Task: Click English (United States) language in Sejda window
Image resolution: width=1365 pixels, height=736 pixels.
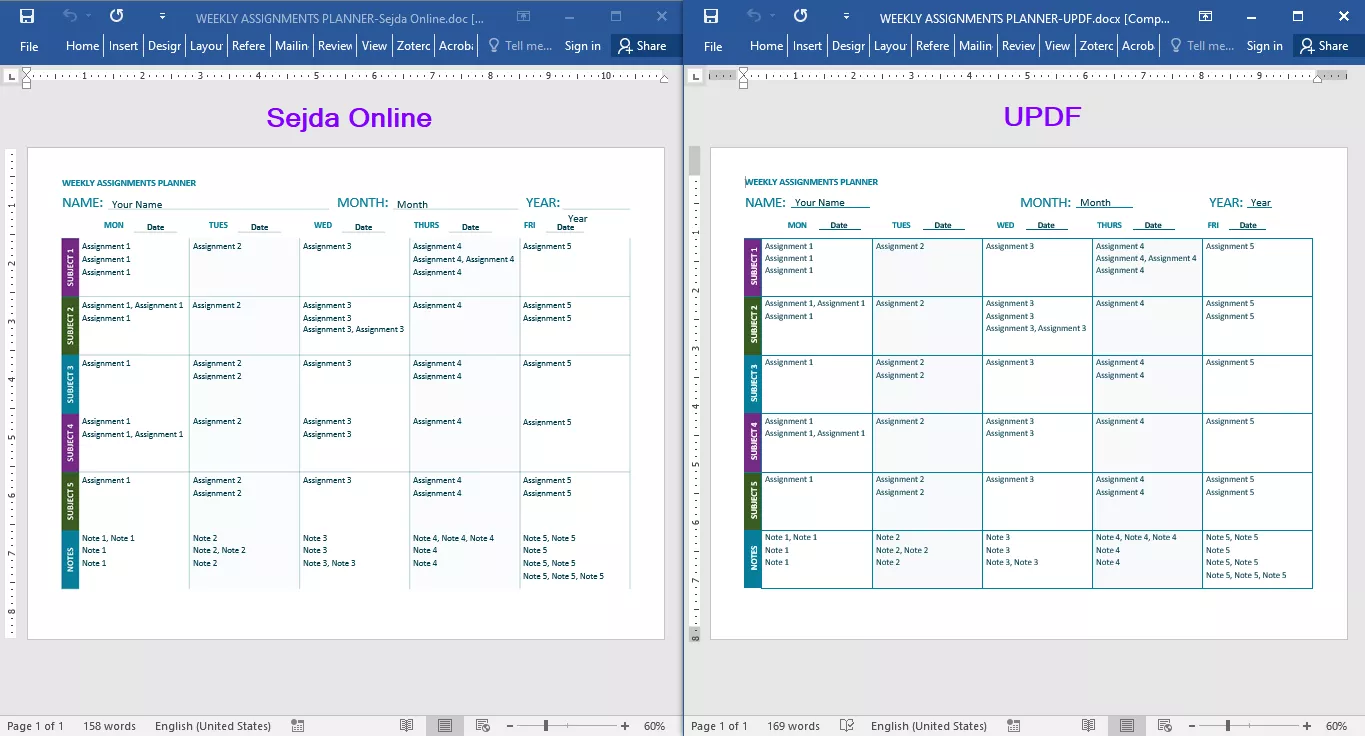Action: tap(213, 726)
